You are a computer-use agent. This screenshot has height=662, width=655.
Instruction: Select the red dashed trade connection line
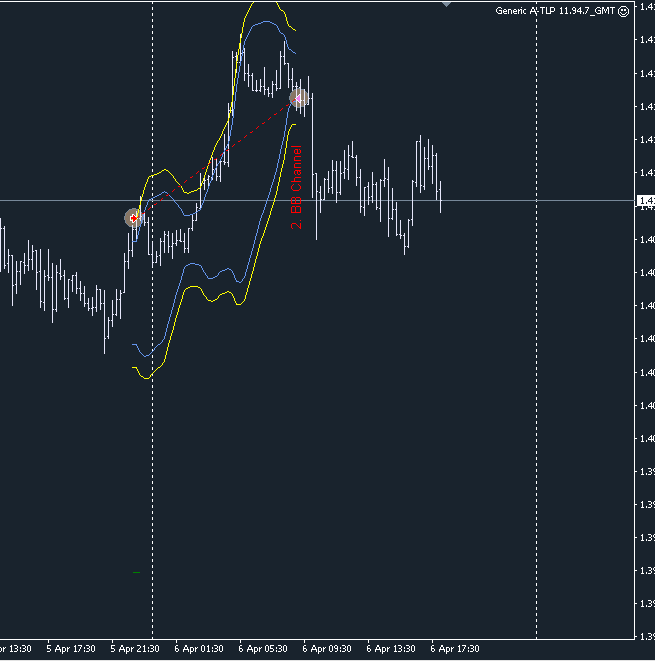point(216,158)
